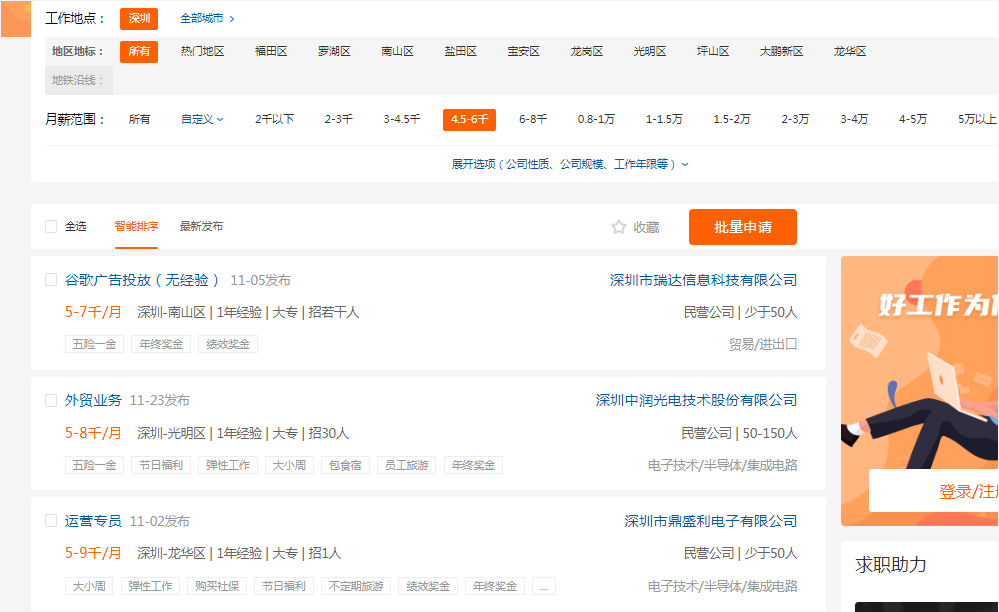
Task: Switch to the 最新发布 sorting tab
Action: point(202,226)
